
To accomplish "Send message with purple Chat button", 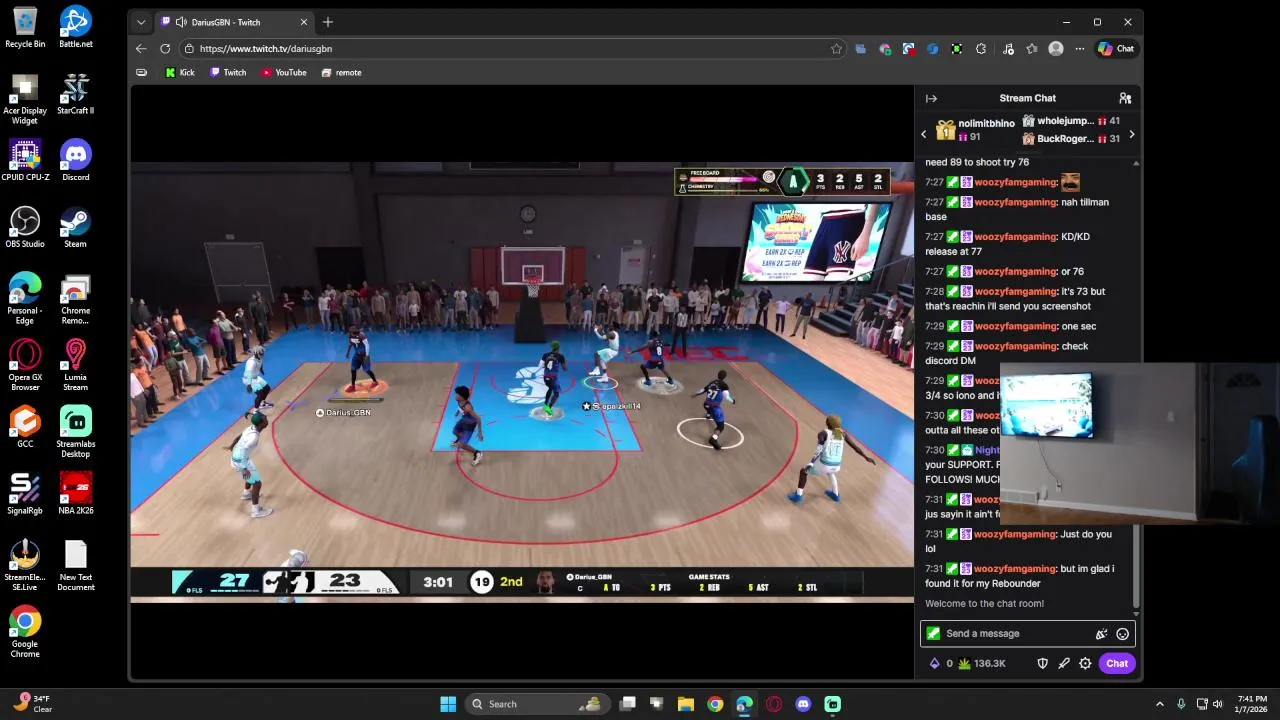I will tap(1117, 663).
